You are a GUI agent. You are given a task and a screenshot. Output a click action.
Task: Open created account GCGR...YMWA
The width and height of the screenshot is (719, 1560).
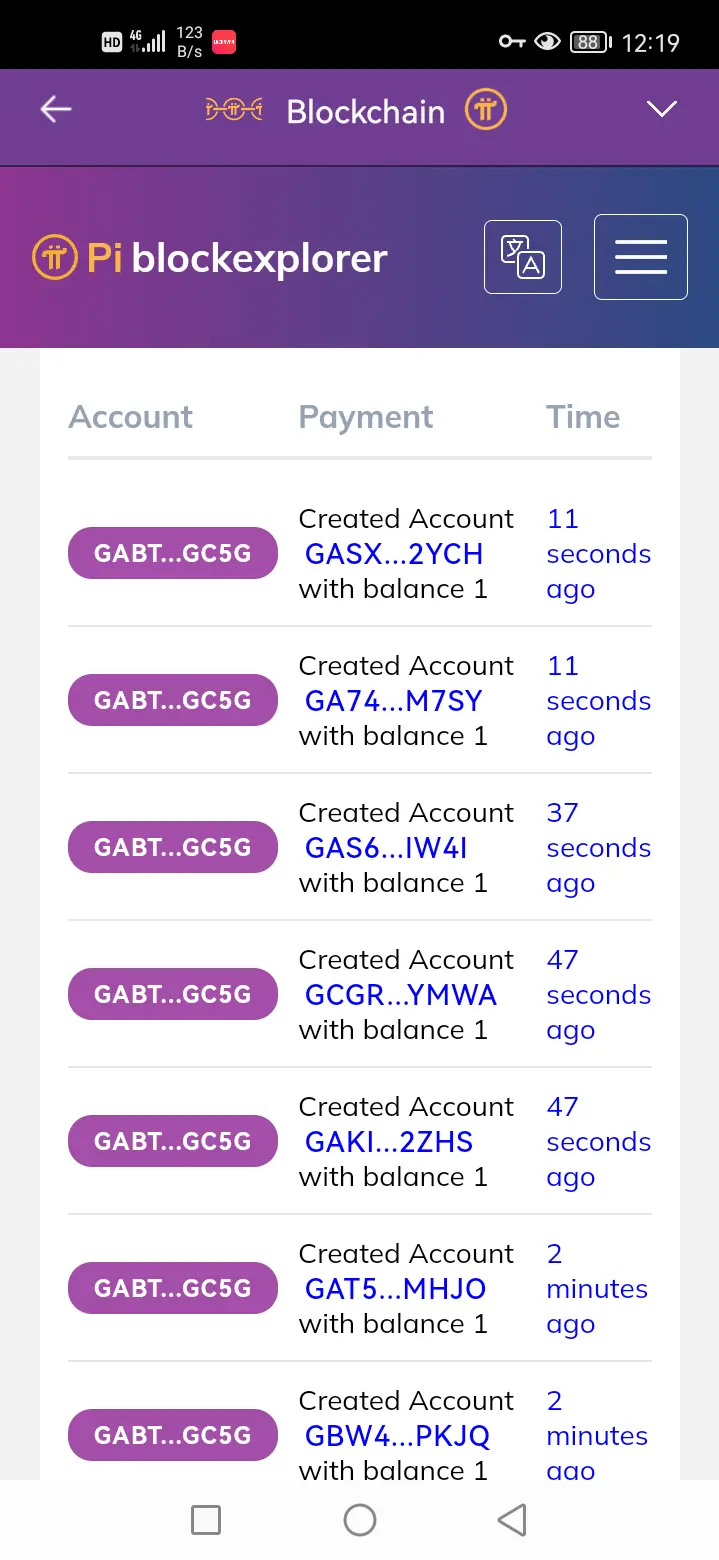[401, 995]
